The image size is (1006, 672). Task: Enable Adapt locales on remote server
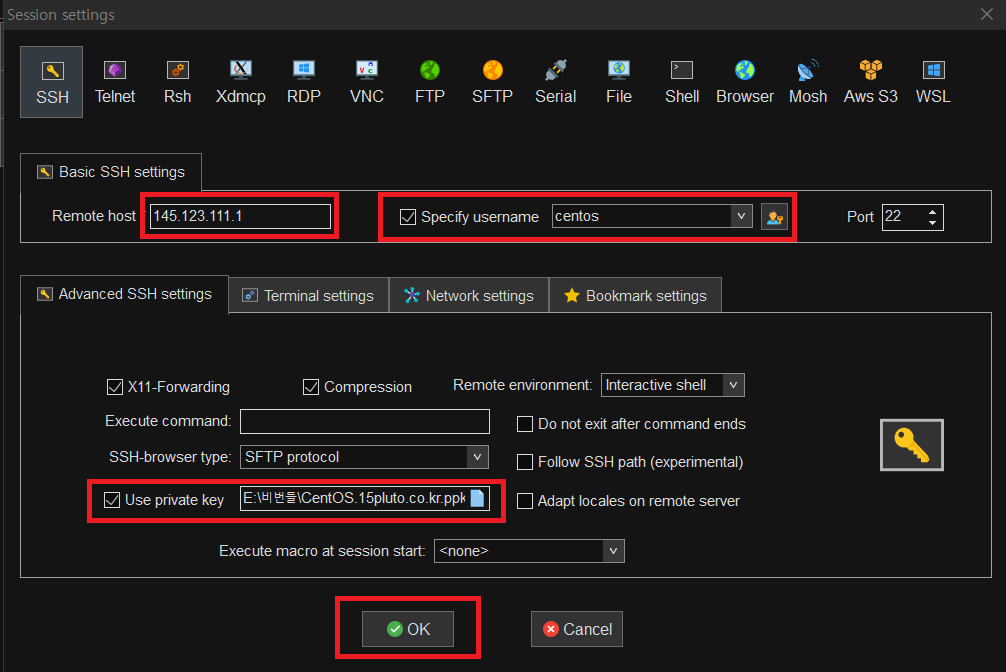tap(525, 501)
